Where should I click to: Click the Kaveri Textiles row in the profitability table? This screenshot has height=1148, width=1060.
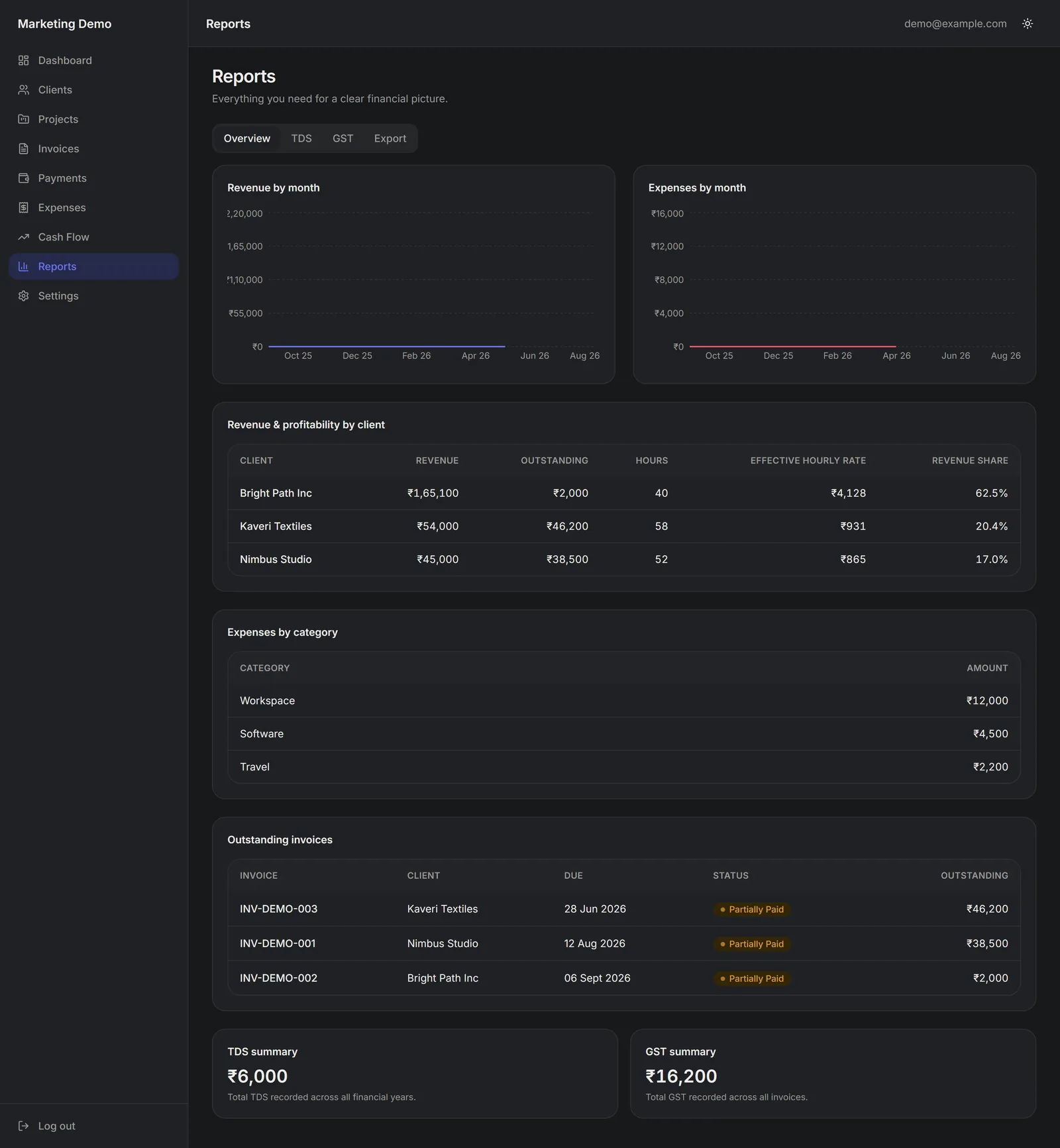(624, 526)
